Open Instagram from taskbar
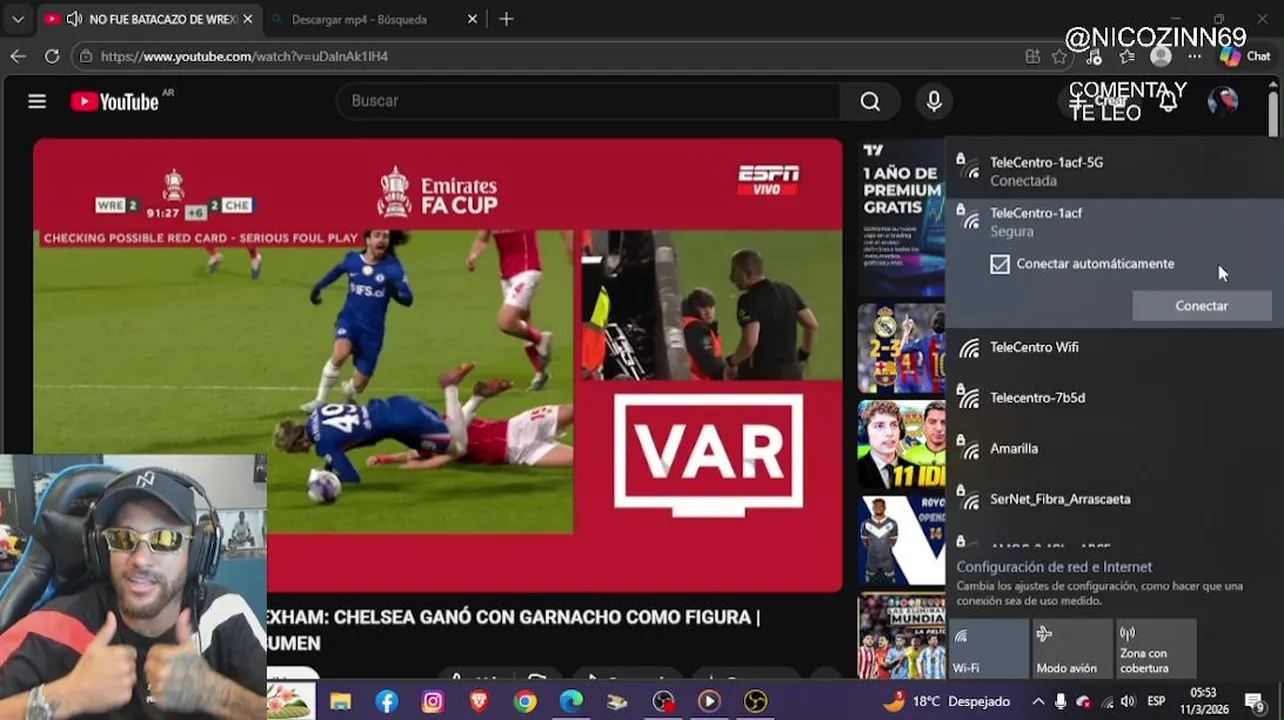The image size is (1284, 720). tap(433, 702)
